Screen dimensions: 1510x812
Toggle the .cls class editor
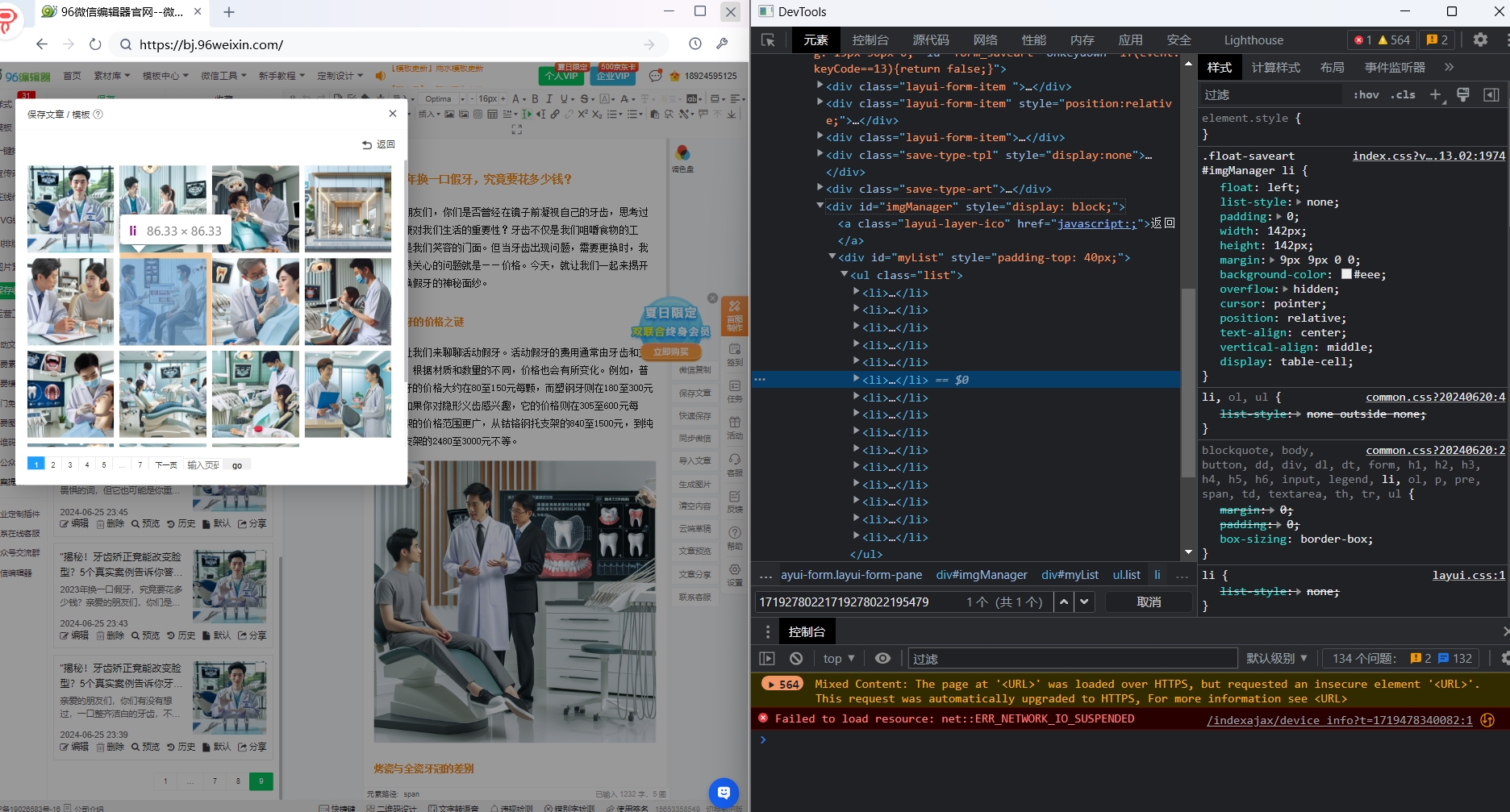[x=1403, y=95]
